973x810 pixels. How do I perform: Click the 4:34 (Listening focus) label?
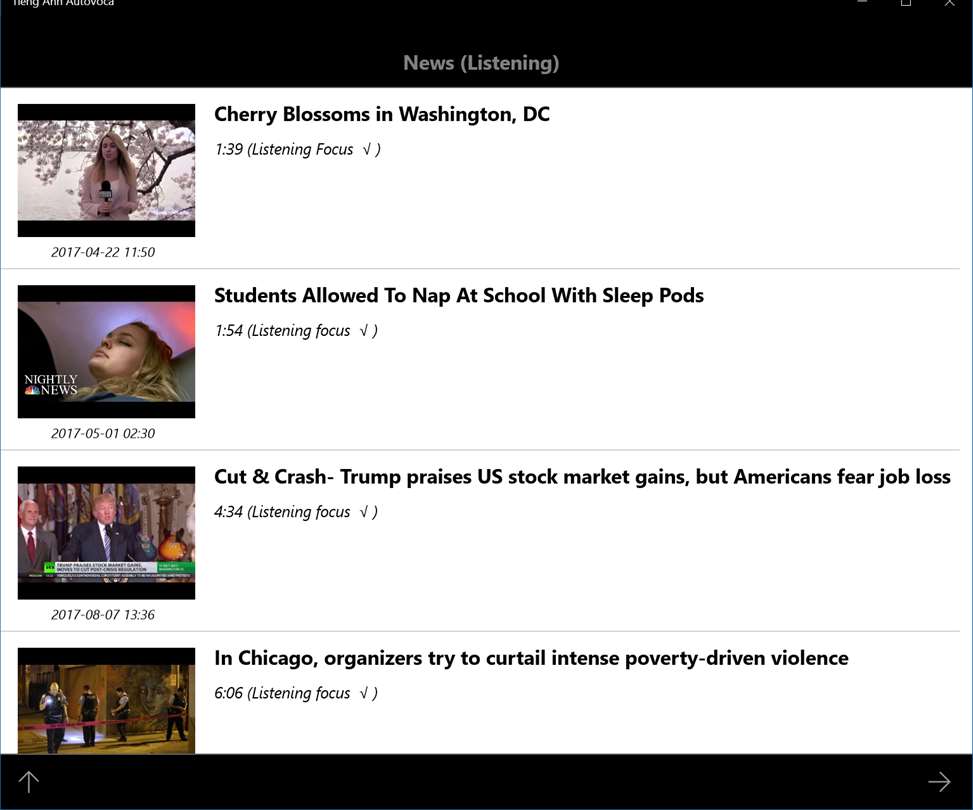[x=296, y=512]
